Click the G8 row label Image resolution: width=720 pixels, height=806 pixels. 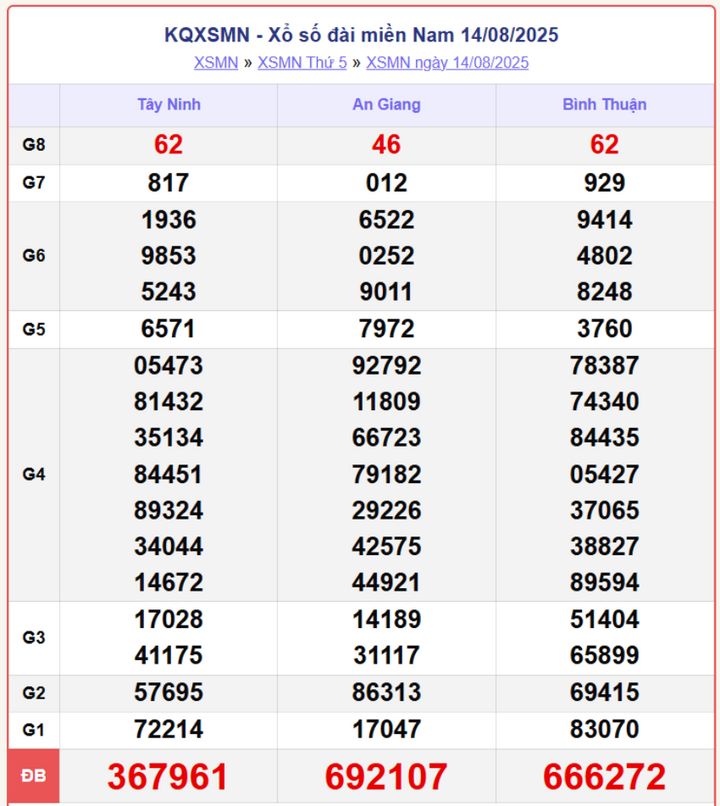click(x=34, y=145)
